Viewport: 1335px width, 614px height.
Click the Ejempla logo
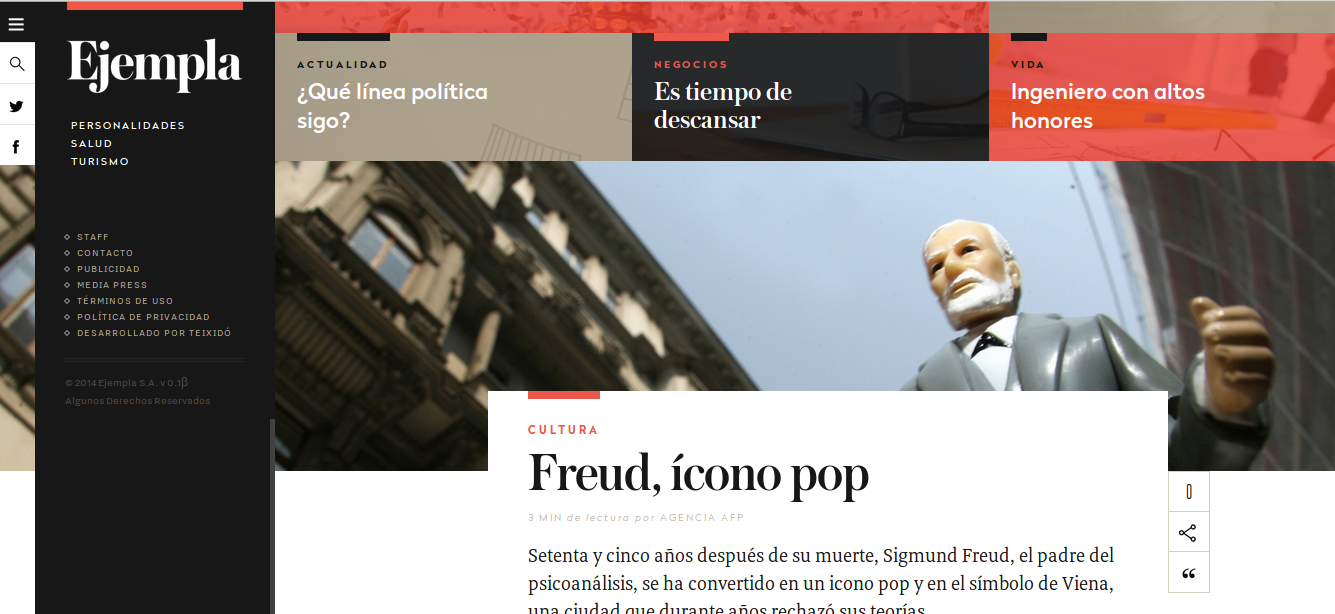[x=155, y=64]
